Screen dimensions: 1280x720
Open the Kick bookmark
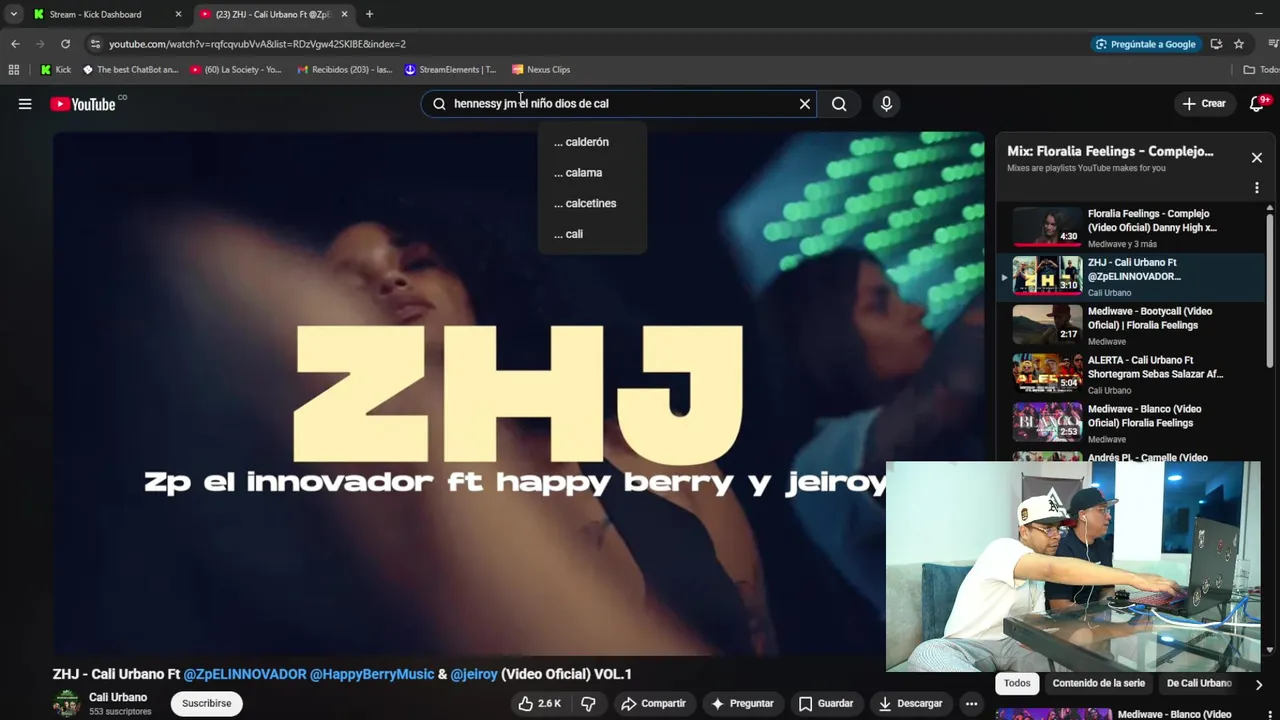point(56,70)
